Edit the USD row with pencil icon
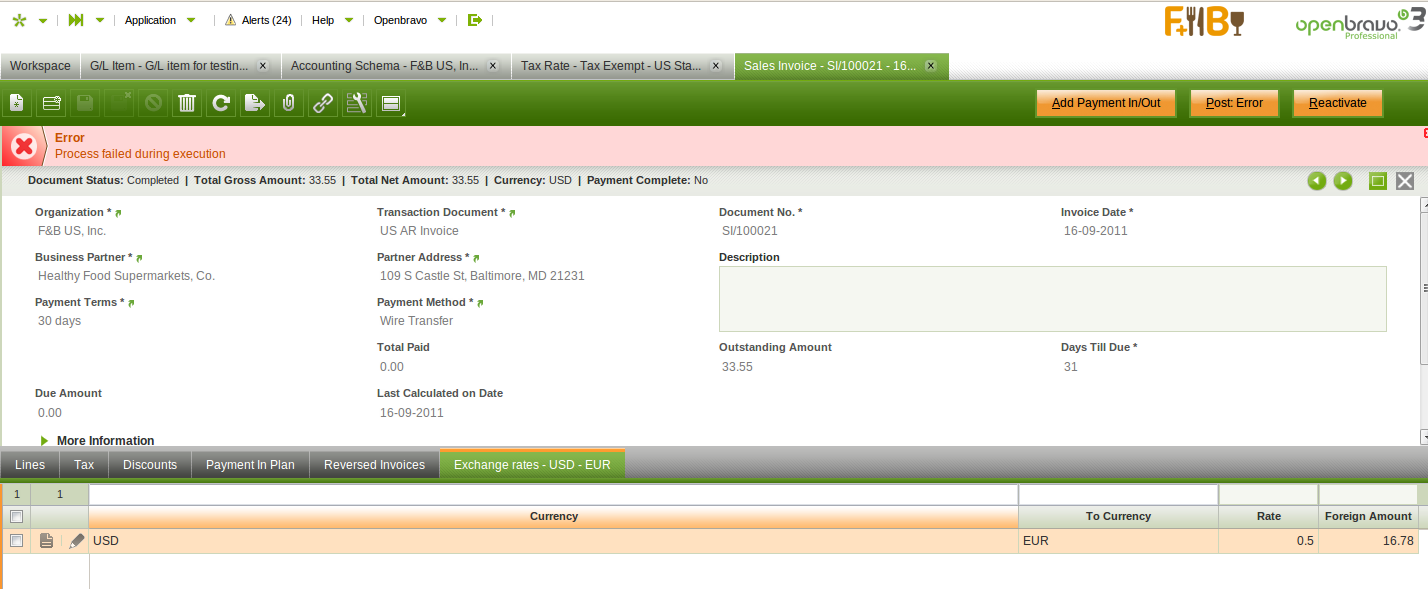 coord(77,541)
